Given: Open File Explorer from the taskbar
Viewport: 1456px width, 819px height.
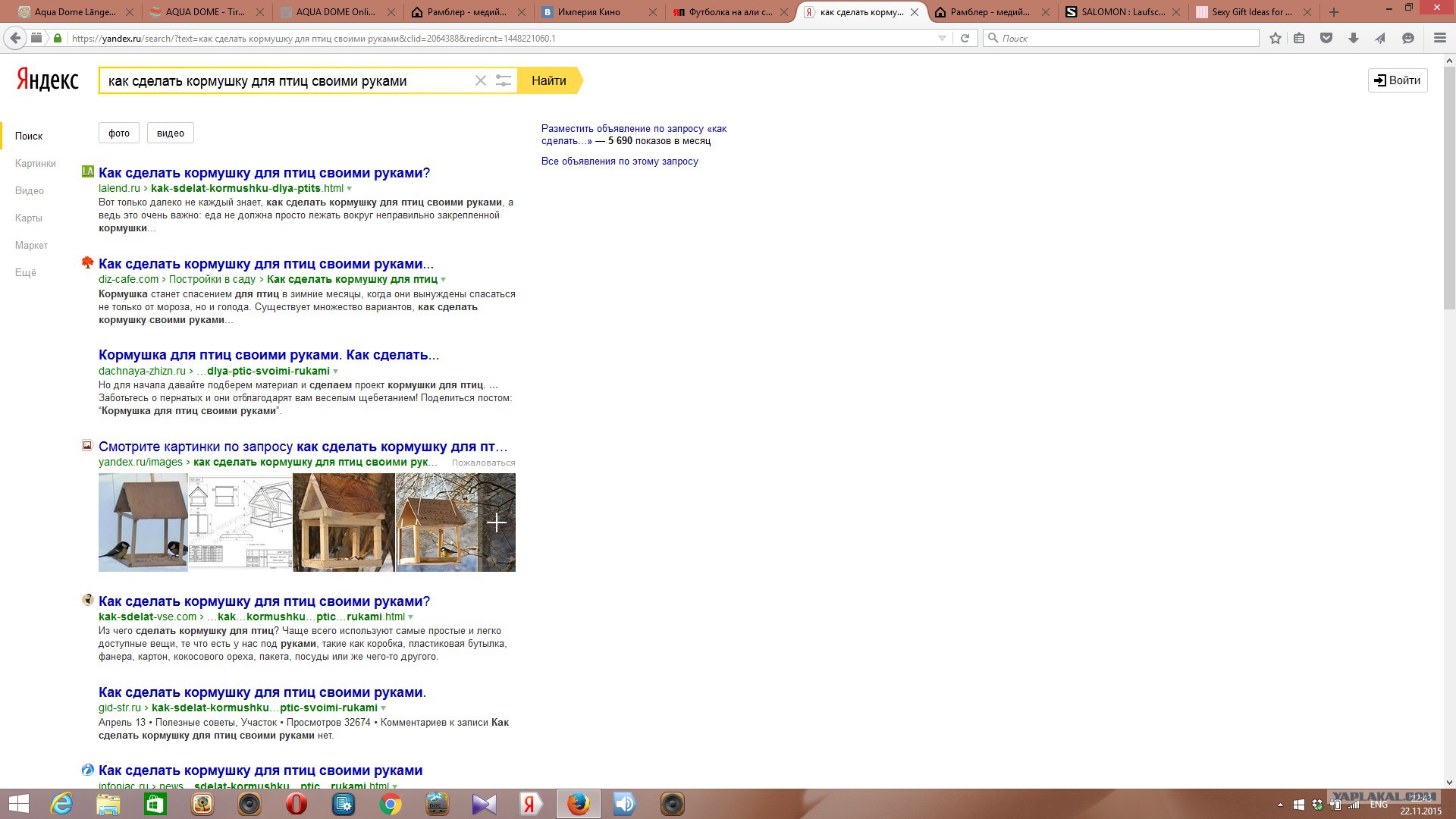Looking at the screenshot, I should point(108,804).
